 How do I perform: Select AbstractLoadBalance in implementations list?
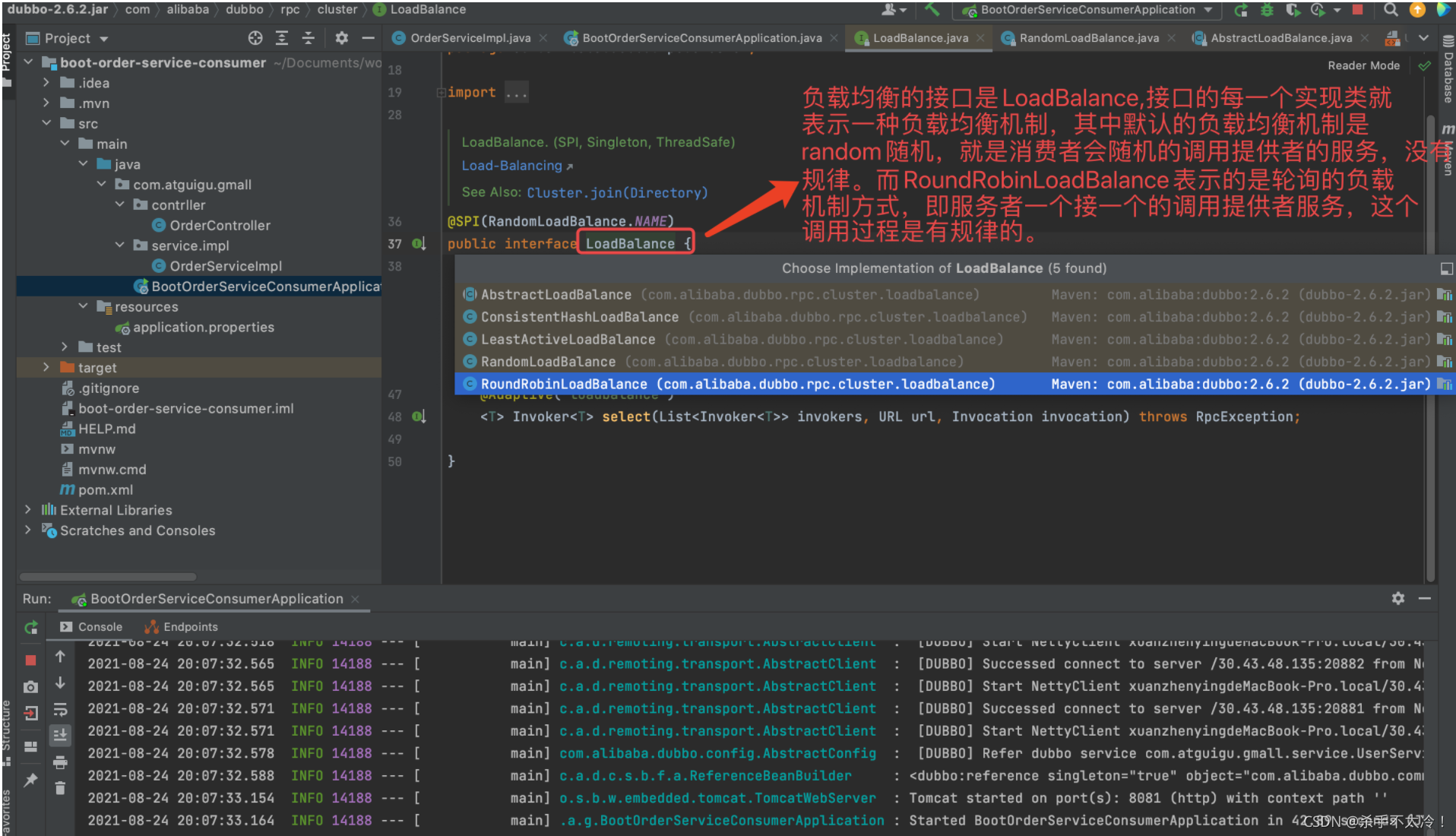(954, 295)
